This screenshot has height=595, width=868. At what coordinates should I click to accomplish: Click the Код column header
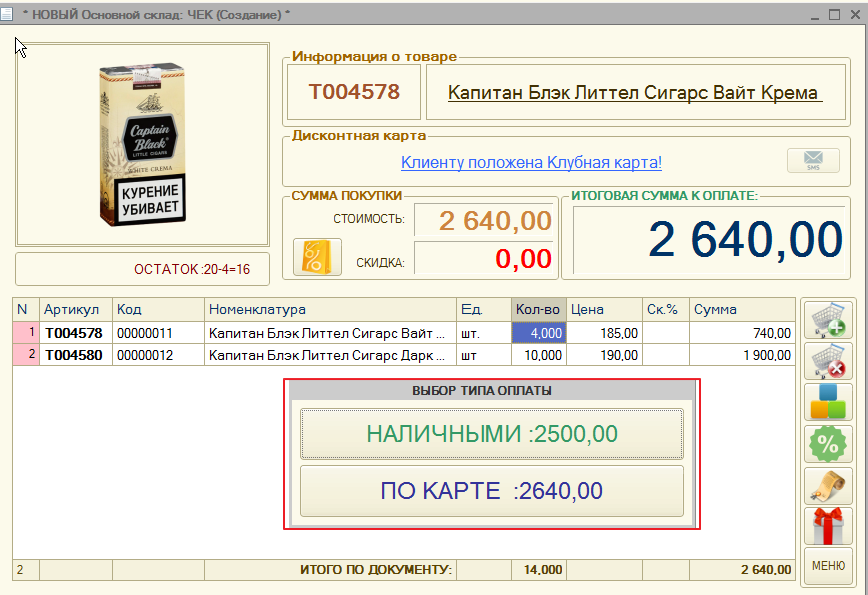158,309
